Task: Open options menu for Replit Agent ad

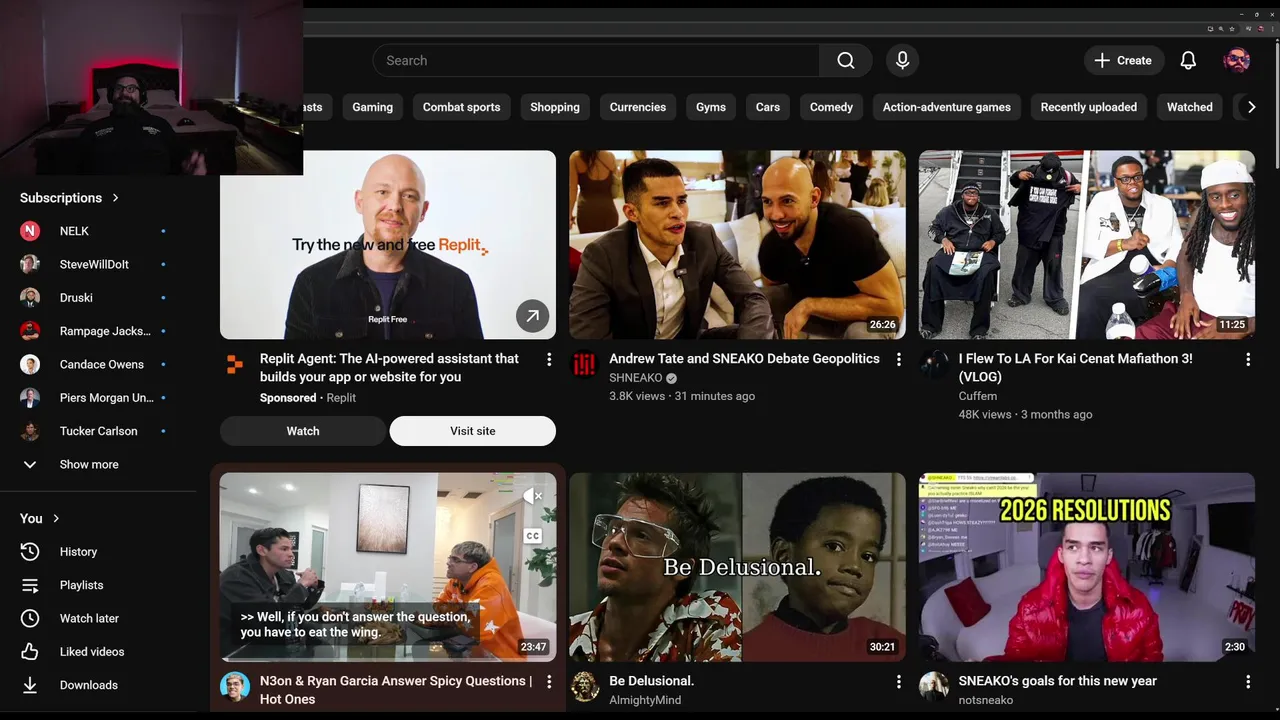Action: click(x=548, y=359)
